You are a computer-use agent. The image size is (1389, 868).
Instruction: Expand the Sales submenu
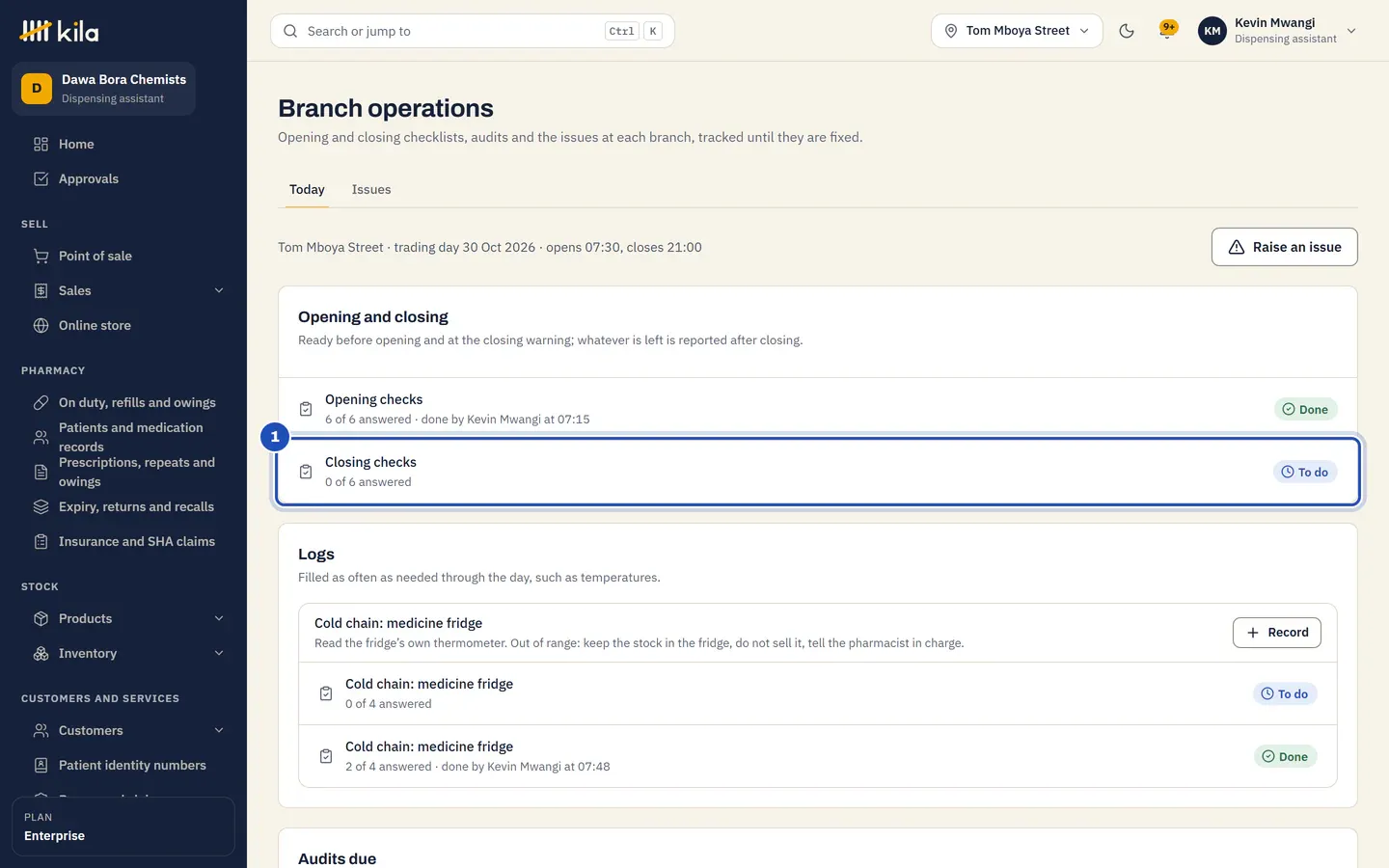(219, 290)
